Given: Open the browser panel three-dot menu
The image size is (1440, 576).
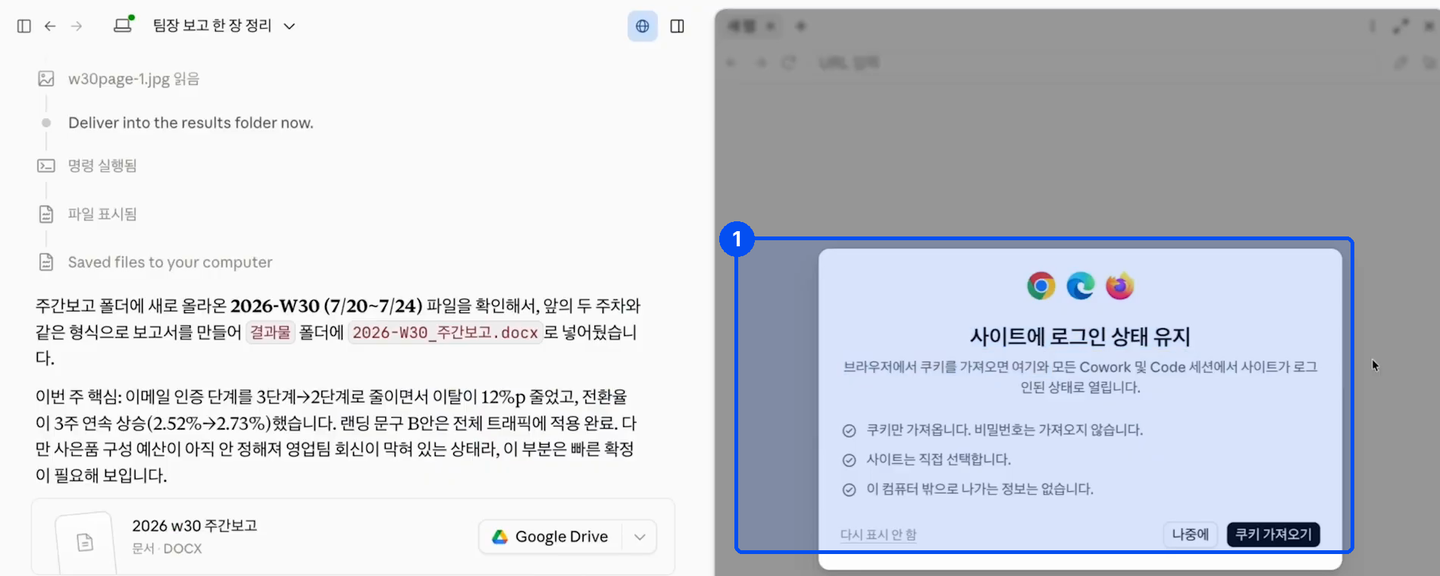Looking at the screenshot, I should [x=1372, y=27].
